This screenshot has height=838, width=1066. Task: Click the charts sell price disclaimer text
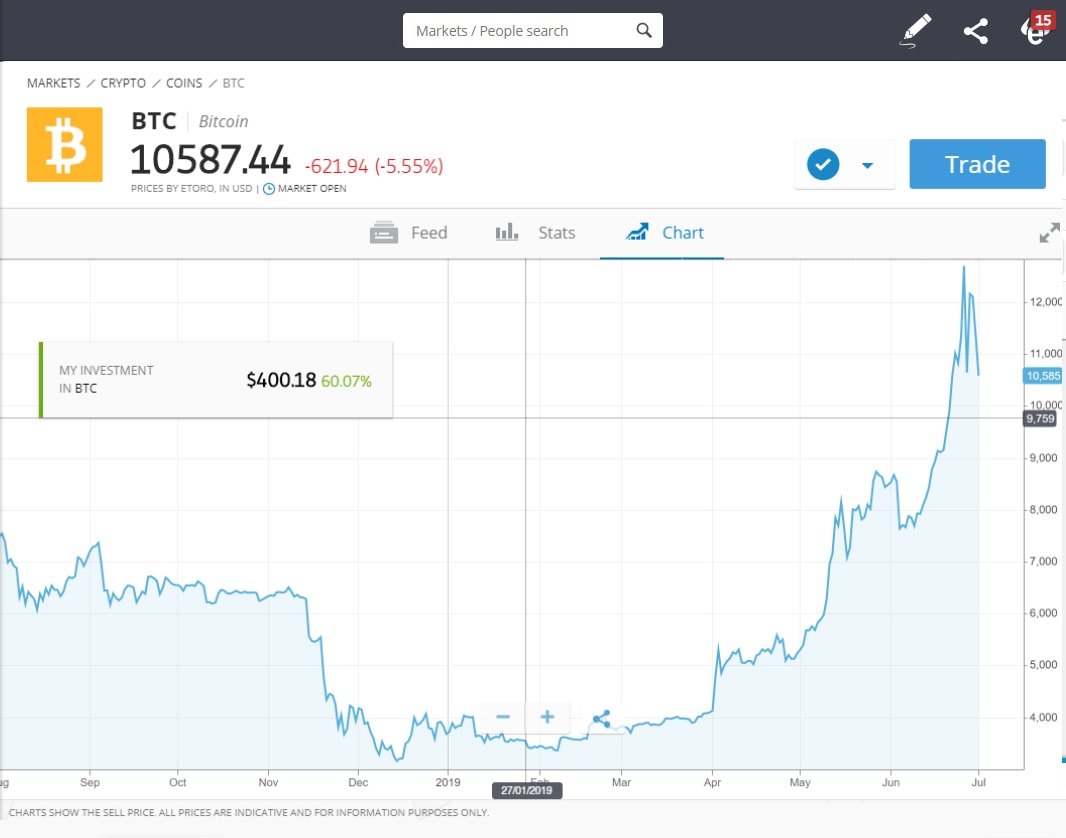249,812
